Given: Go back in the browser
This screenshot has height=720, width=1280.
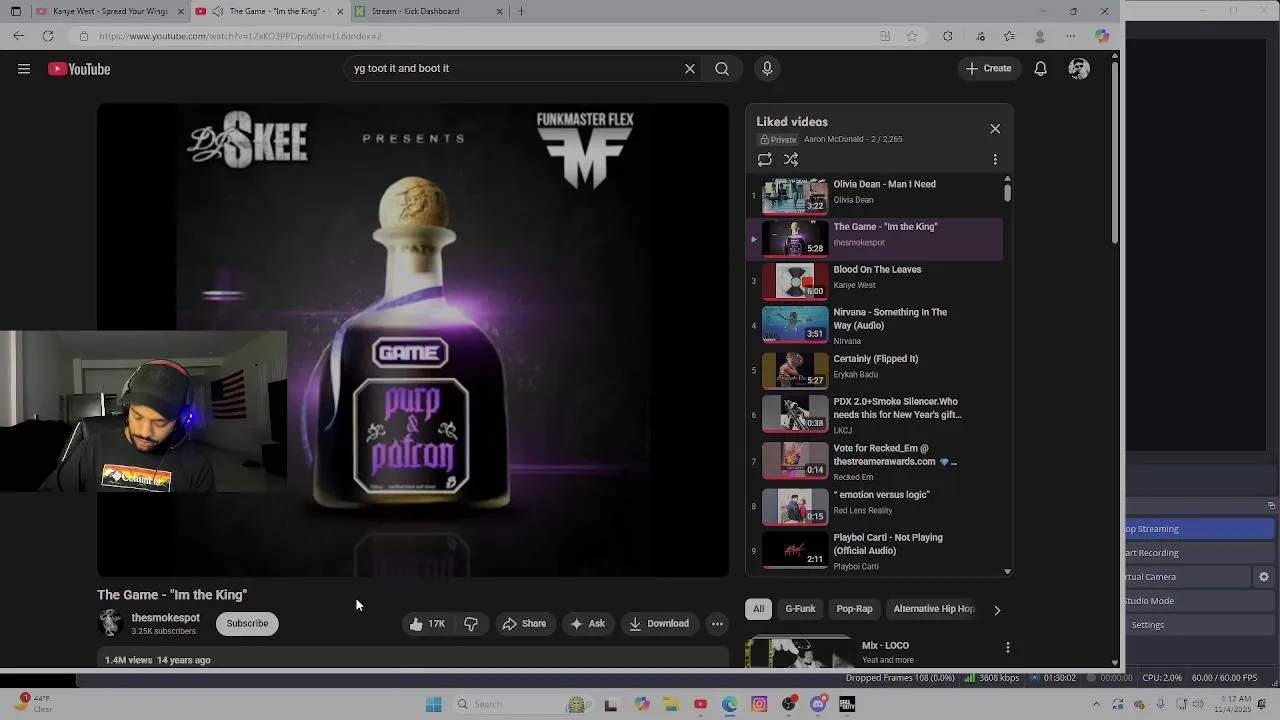Looking at the screenshot, I should pyautogui.click(x=18, y=36).
